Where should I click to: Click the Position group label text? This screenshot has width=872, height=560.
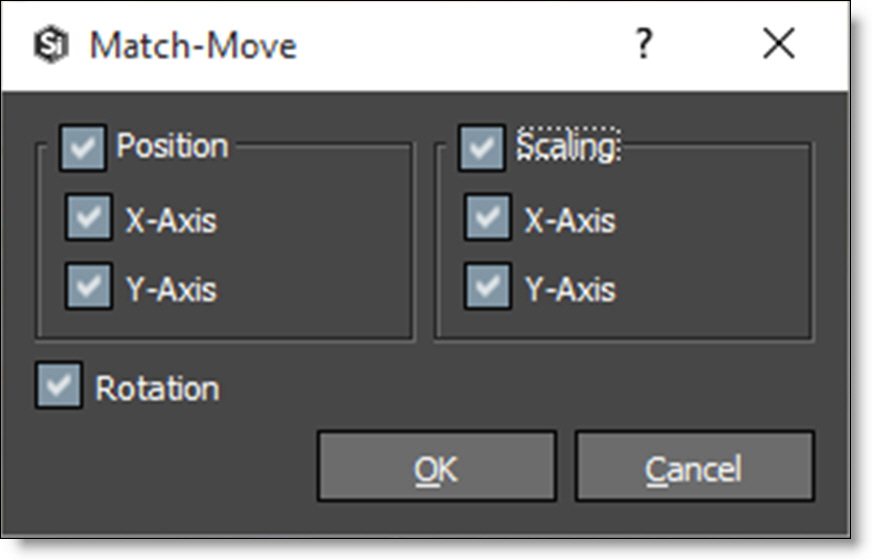point(172,146)
